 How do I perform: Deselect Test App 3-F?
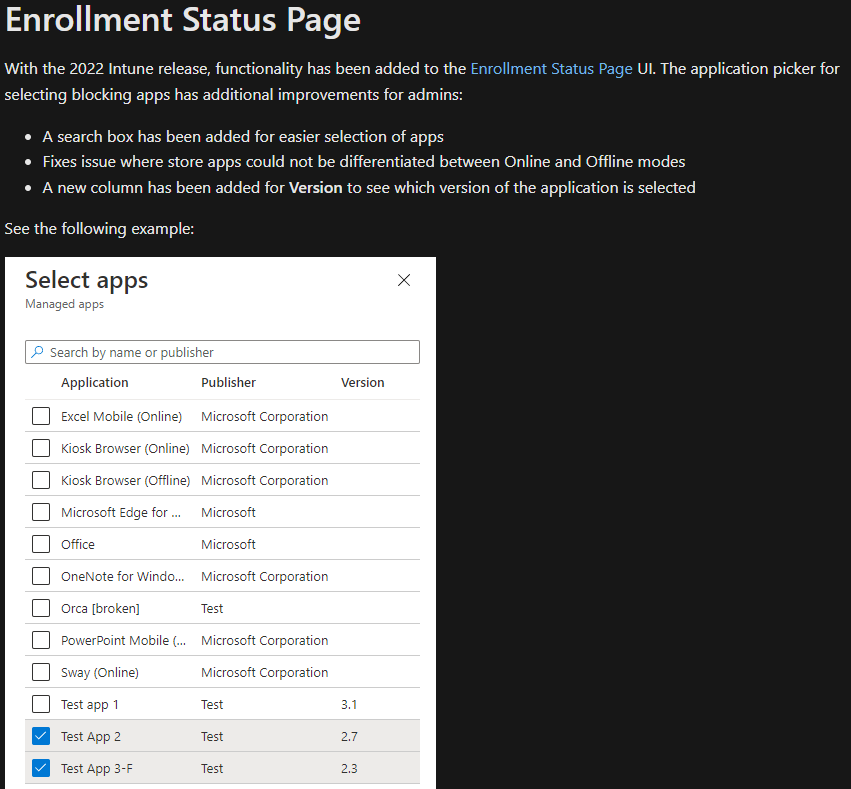point(39,767)
